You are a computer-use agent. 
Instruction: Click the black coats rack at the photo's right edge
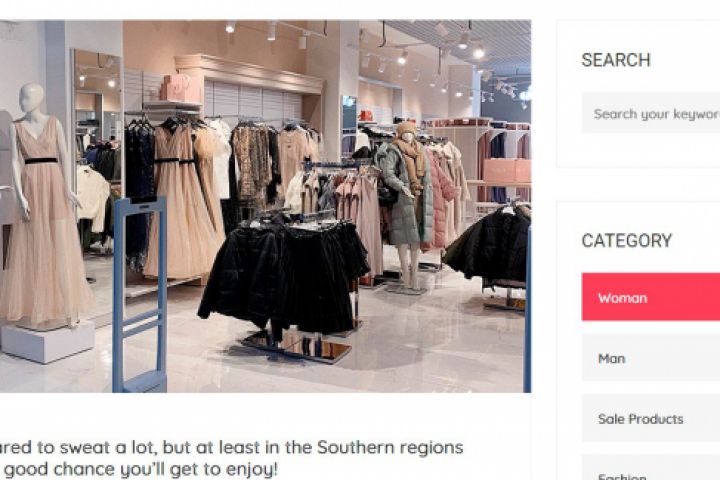point(489,245)
